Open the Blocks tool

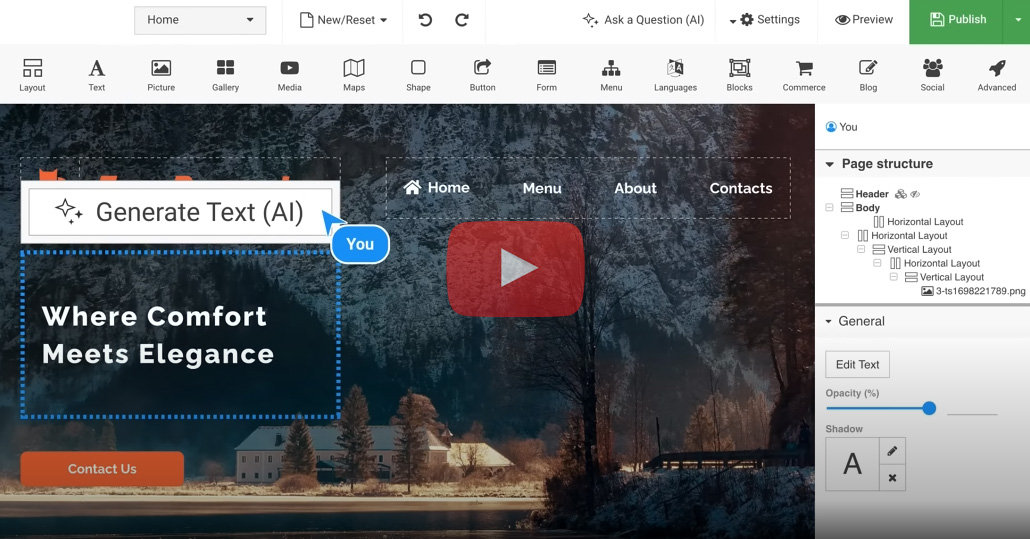coord(740,75)
